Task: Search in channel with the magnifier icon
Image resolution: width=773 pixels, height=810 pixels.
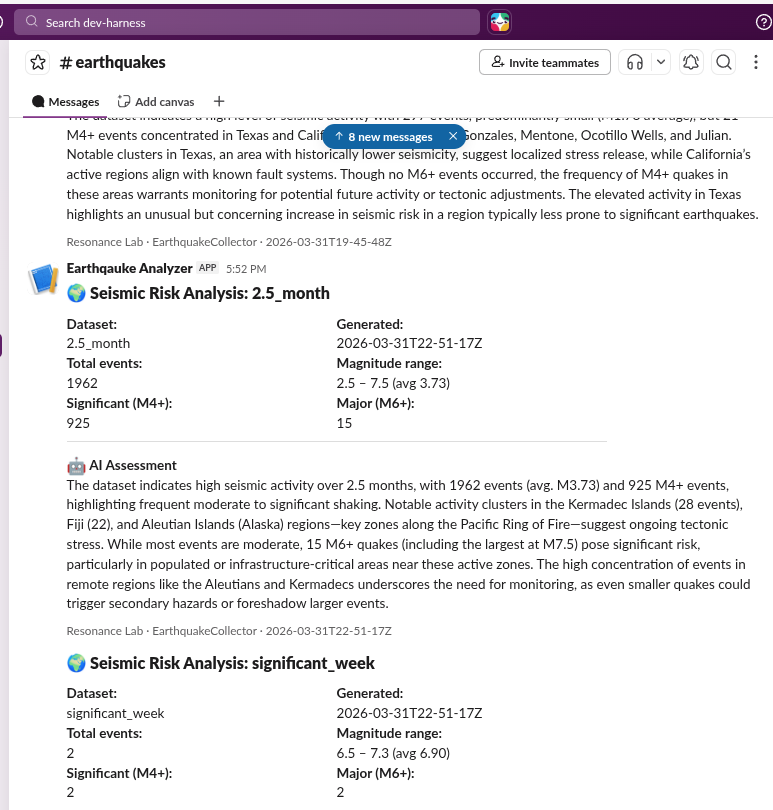Action: [724, 62]
